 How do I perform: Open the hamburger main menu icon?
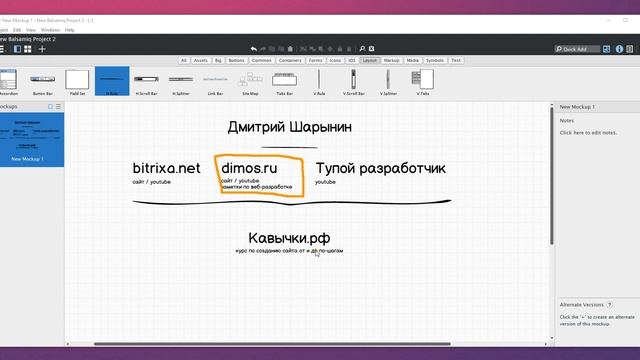2,49
